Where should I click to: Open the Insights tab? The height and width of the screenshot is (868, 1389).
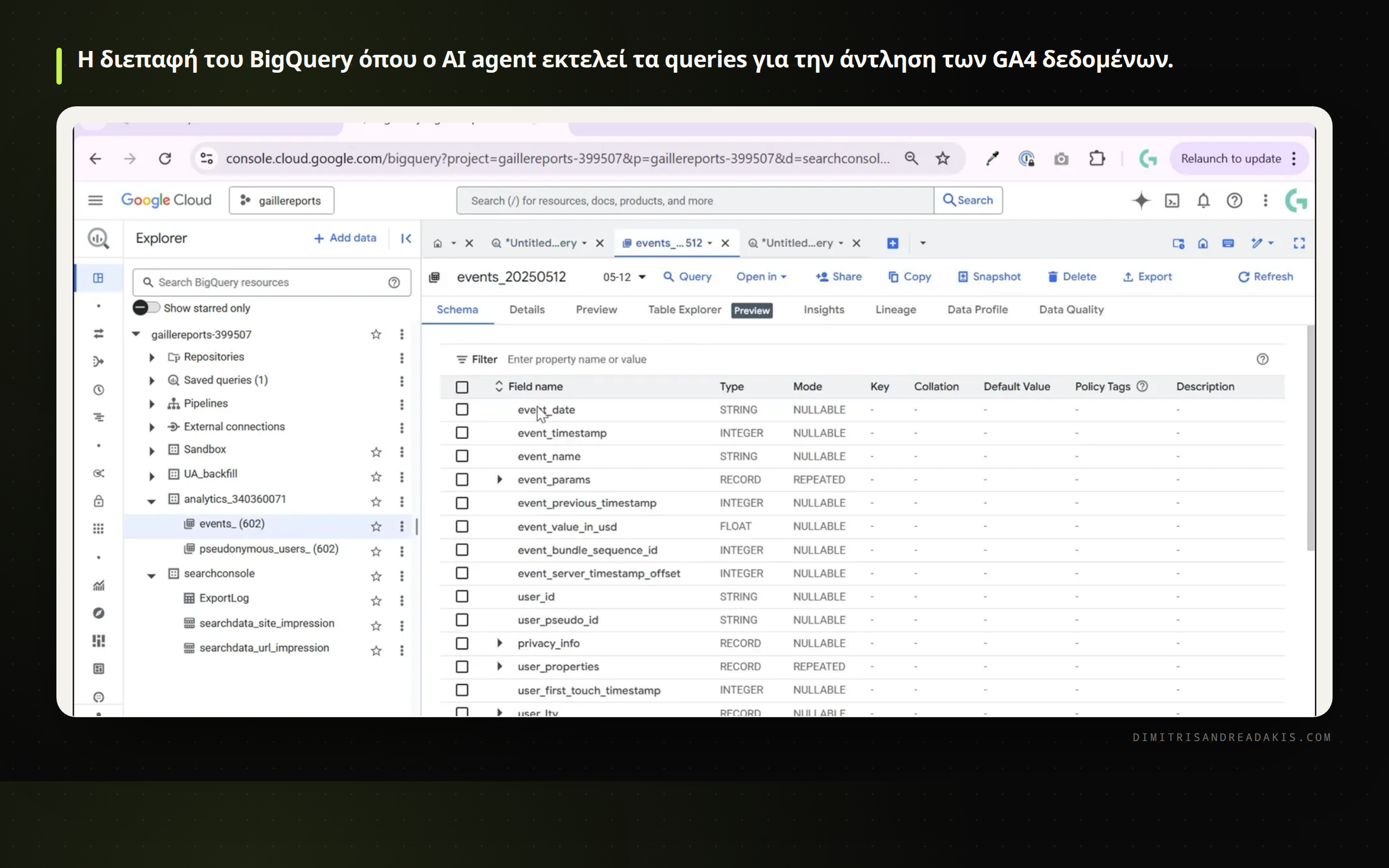(824, 310)
